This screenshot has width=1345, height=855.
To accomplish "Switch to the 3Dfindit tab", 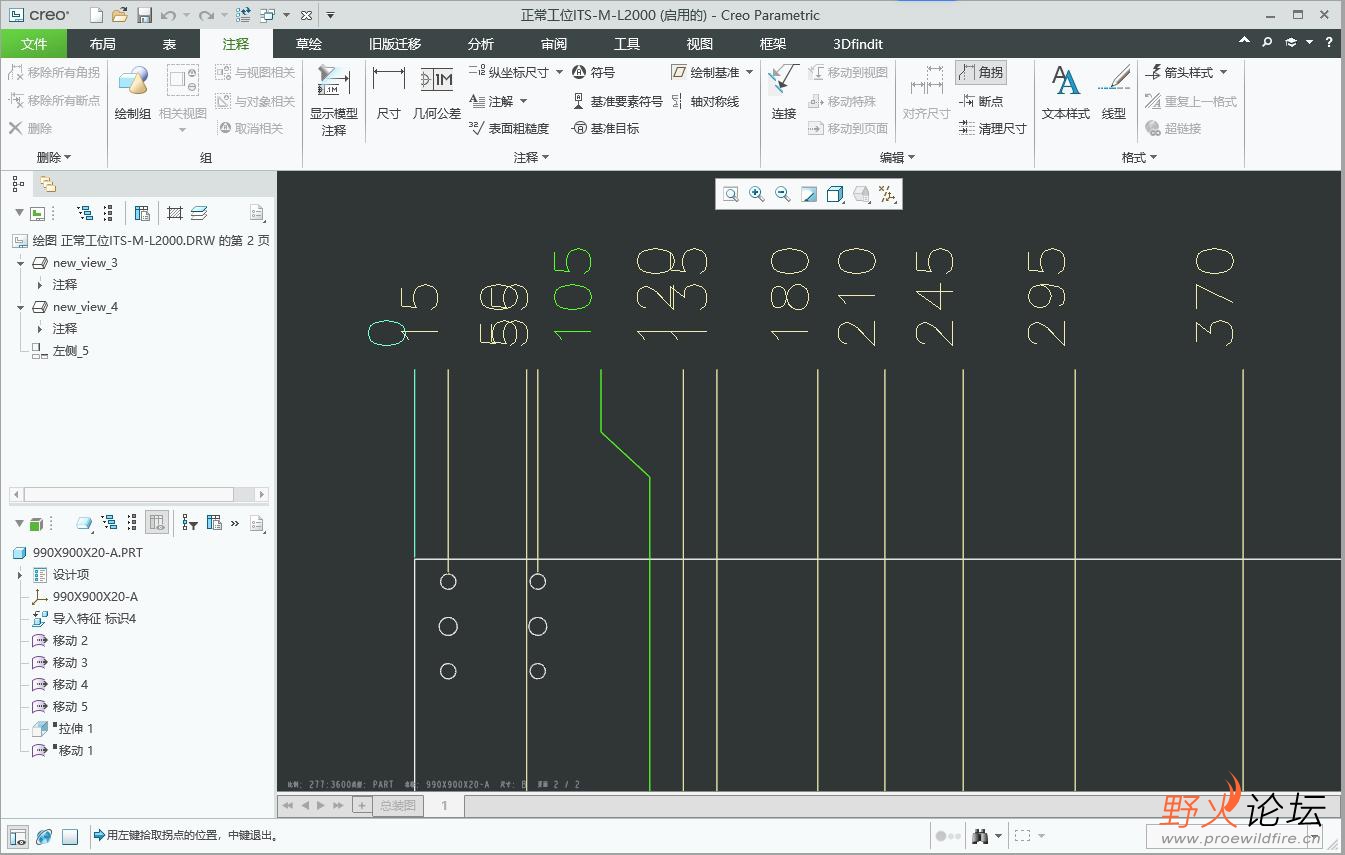I will tap(858, 43).
